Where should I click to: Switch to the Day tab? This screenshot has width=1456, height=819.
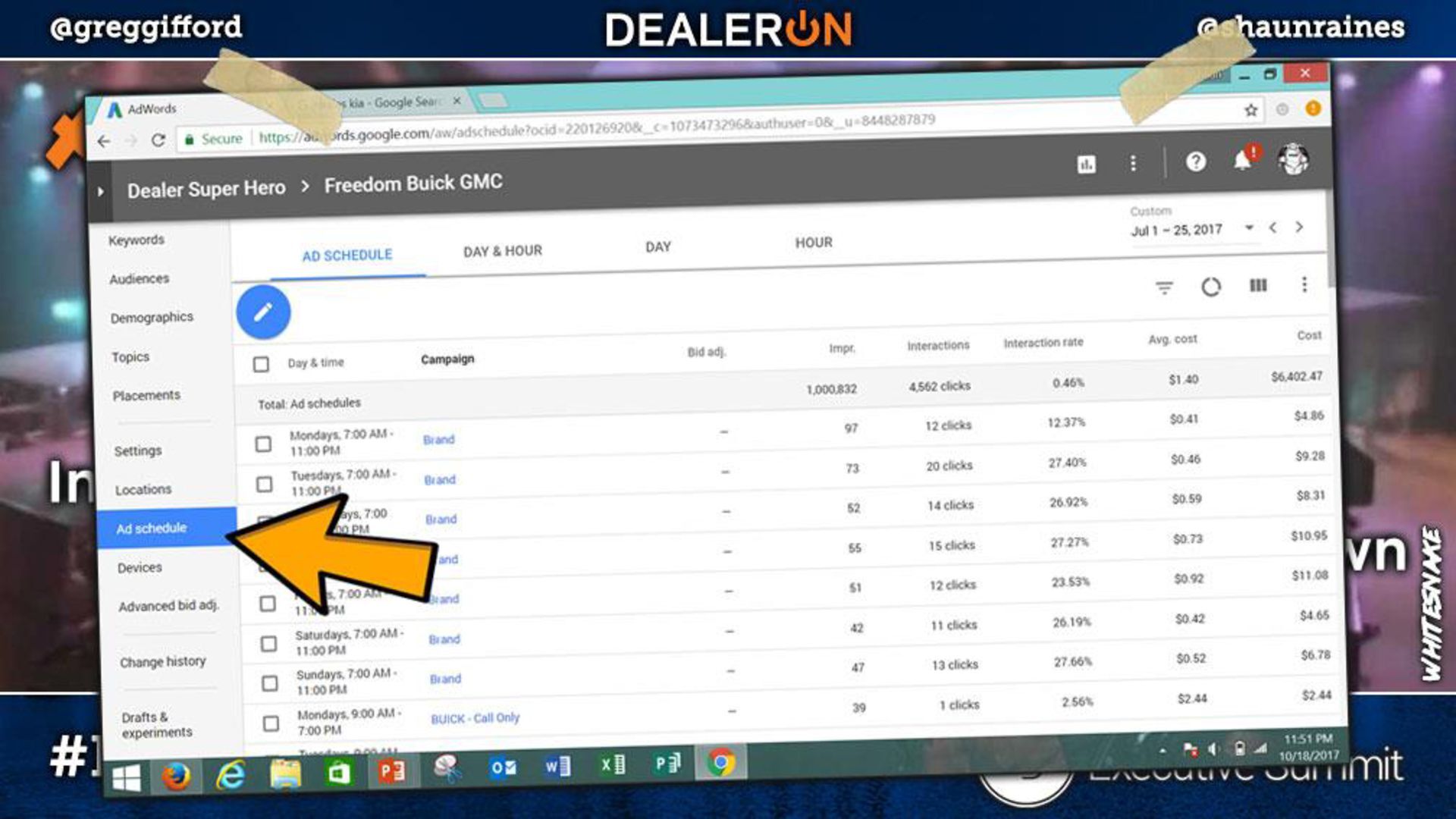(658, 247)
